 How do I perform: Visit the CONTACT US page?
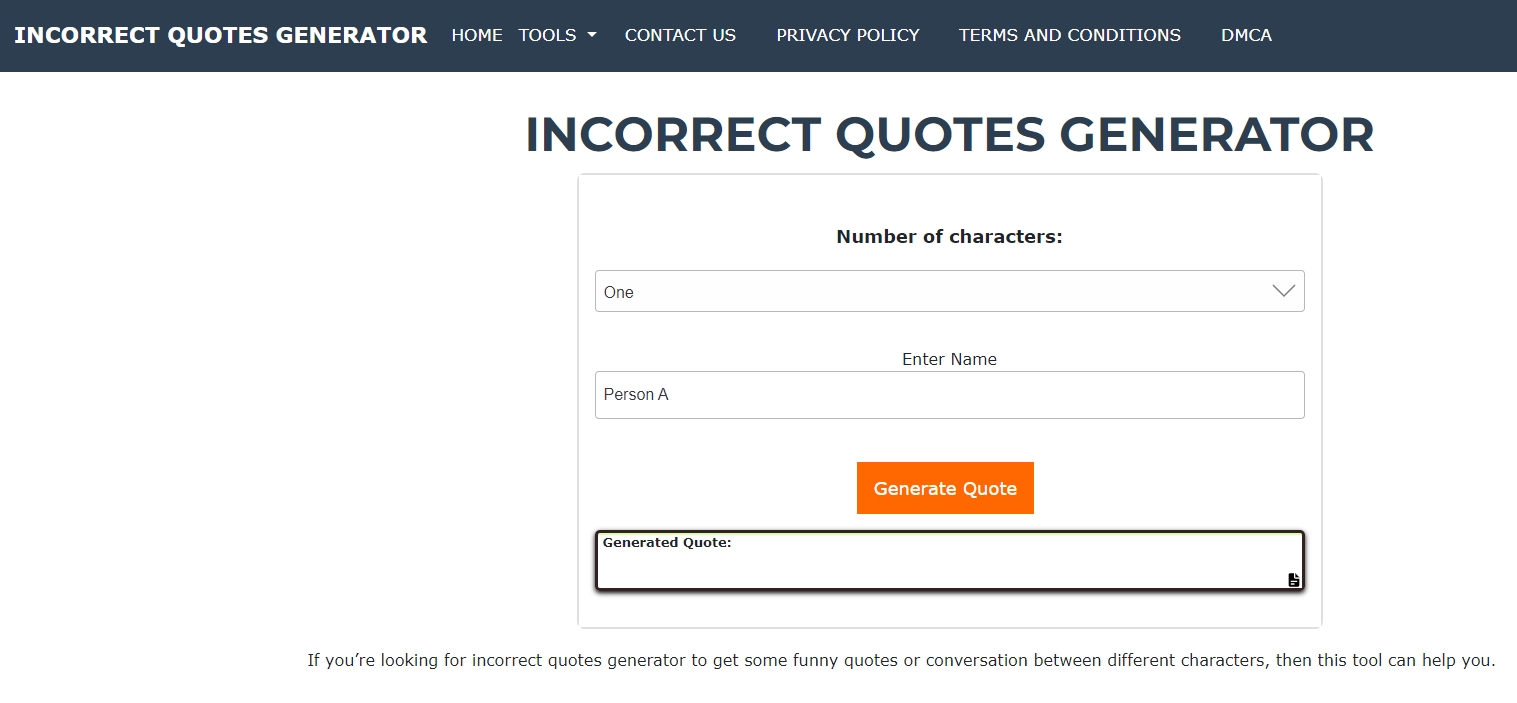[x=680, y=35]
